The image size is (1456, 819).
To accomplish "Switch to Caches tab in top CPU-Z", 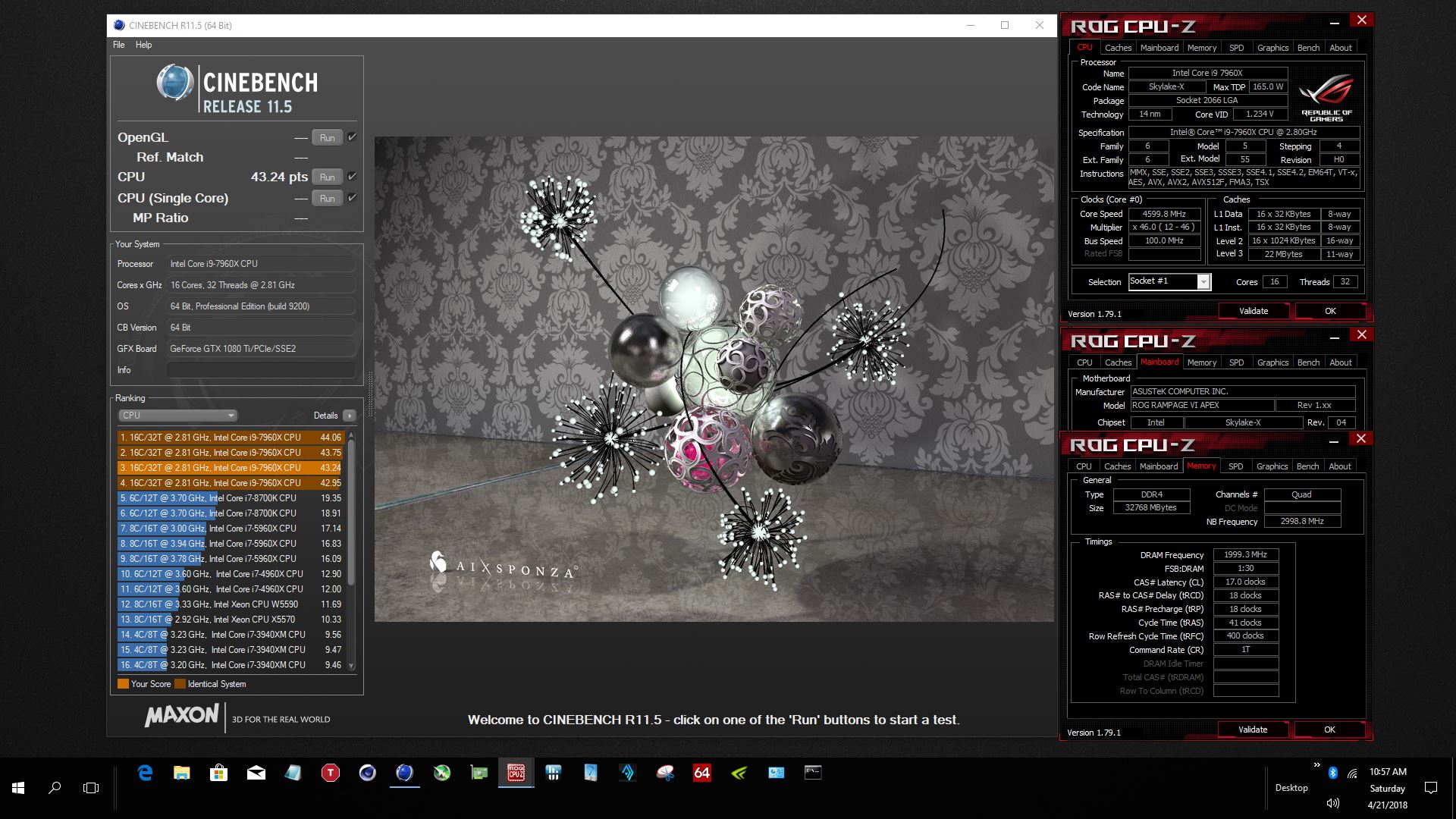I will (1118, 48).
